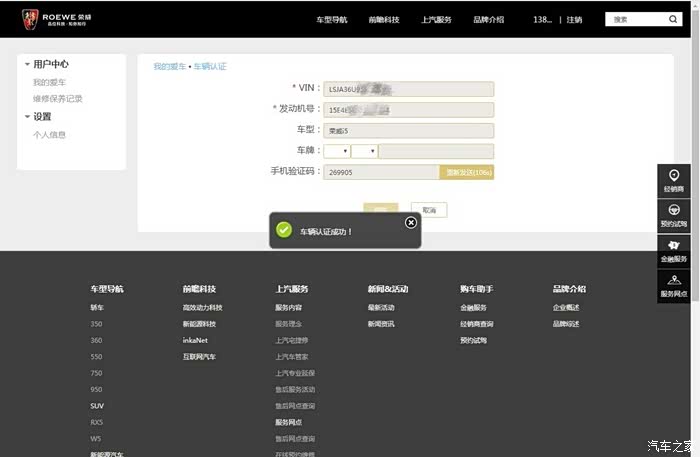Open 金融服务 finance side icon
The height and width of the screenshot is (457, 700).
pyautogui.click(x=674, y=250)
